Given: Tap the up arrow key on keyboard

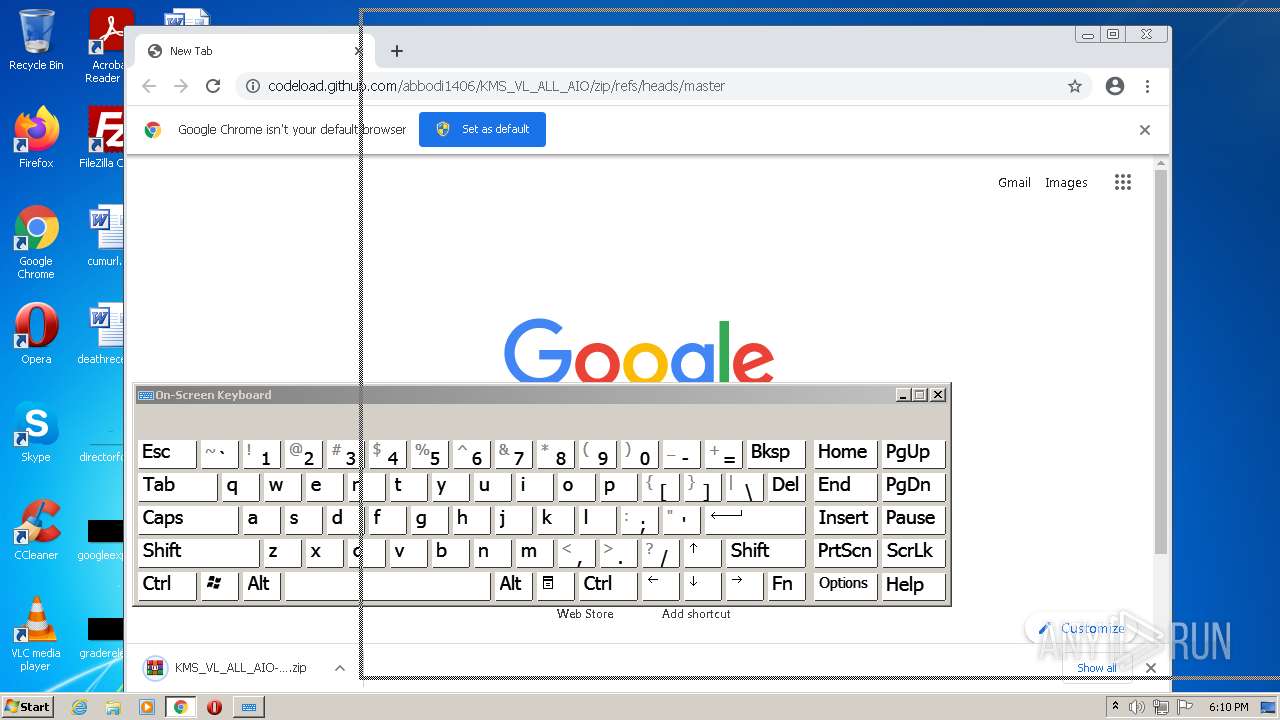Looking at the screenshot, I should tap(702, 553).
